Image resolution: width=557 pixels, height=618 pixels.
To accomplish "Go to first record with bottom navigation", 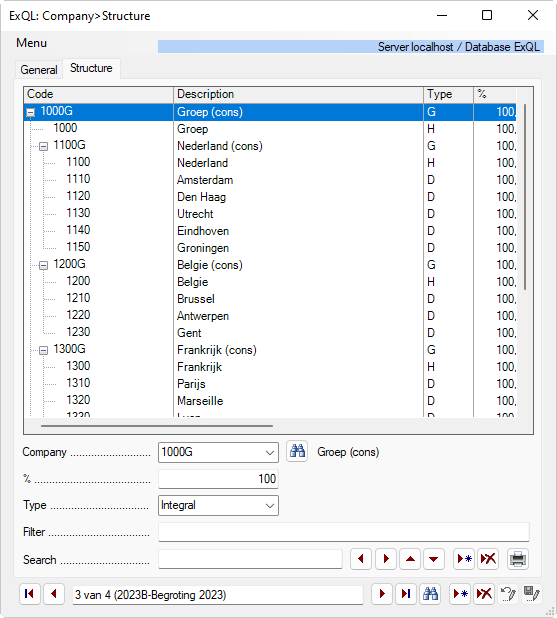I will coord(30,594).
